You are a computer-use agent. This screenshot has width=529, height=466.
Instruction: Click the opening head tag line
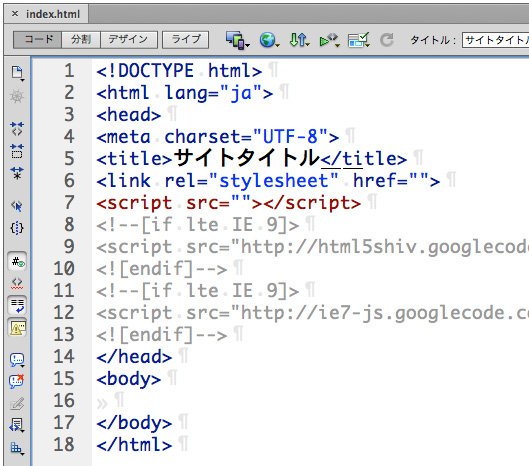click(129, 115)
